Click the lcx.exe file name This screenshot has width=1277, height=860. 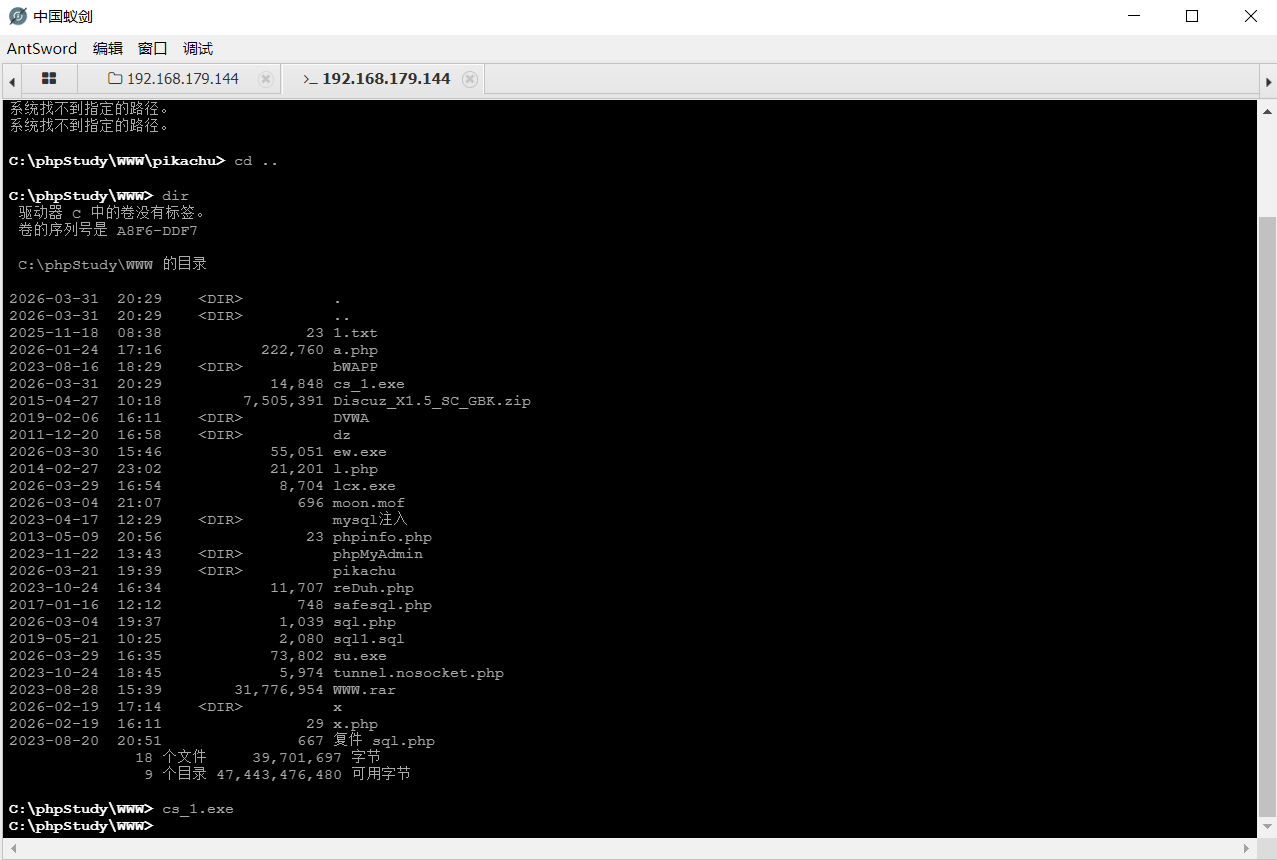click(x=364, y=486)
